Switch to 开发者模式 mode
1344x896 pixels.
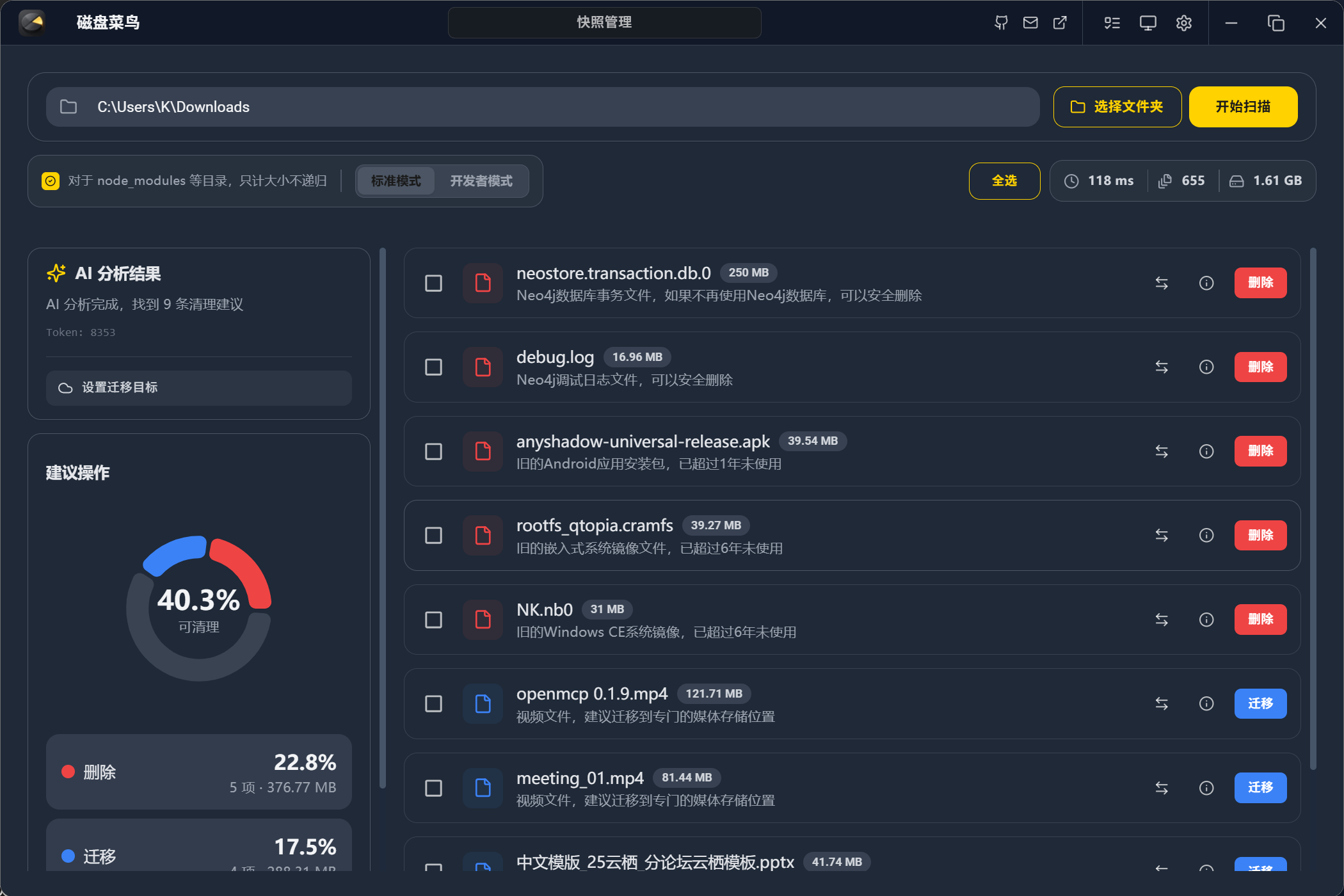click(x=481, y=181)
